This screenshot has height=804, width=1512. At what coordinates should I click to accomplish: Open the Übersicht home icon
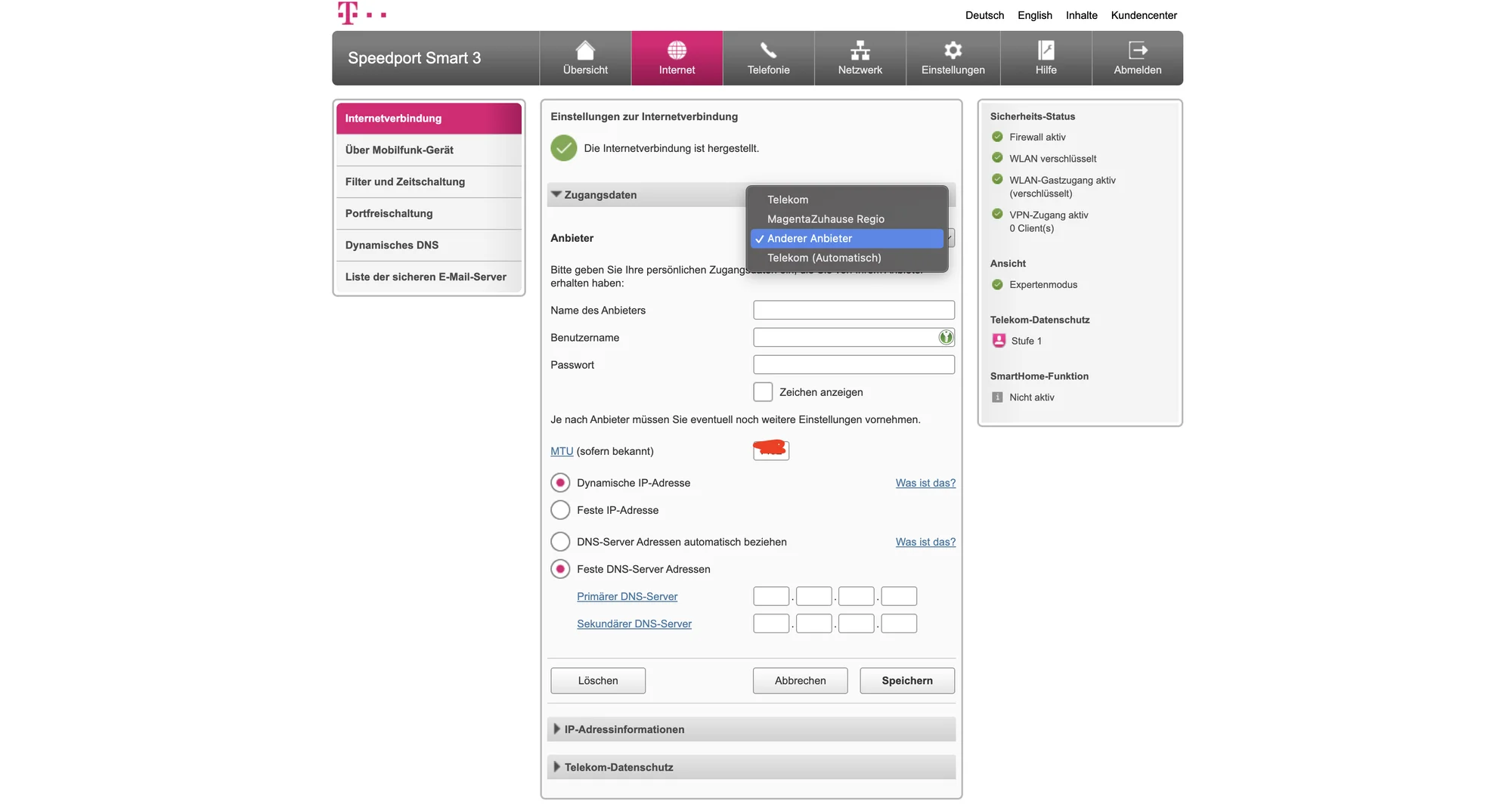tap(585, 50)
